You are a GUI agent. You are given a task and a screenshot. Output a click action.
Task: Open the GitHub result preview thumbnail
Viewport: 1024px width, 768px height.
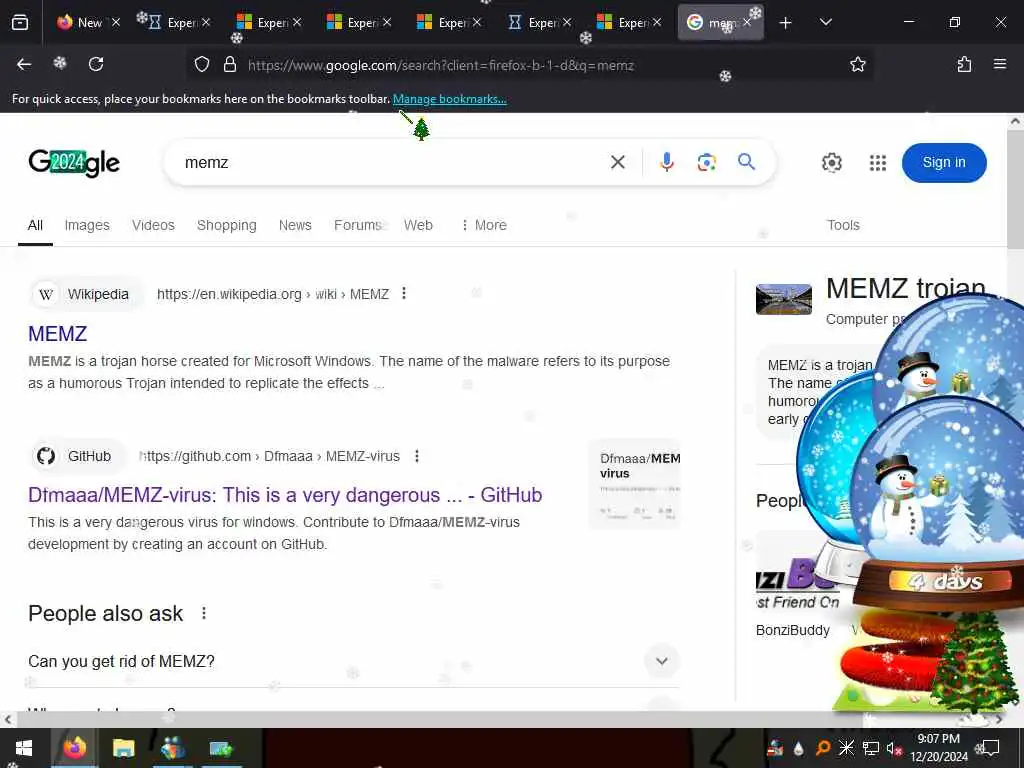pyautogui.click(x=635, y=483)
